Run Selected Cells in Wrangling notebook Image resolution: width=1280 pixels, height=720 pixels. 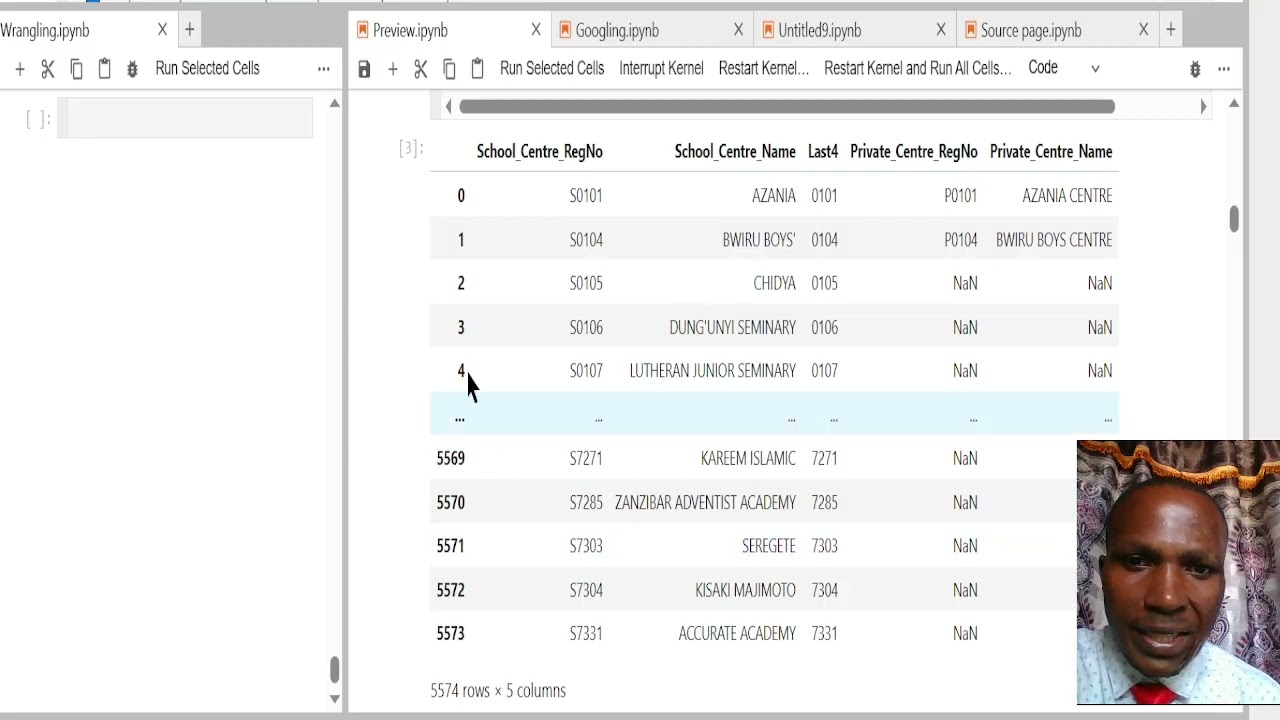tap(207, 68)
